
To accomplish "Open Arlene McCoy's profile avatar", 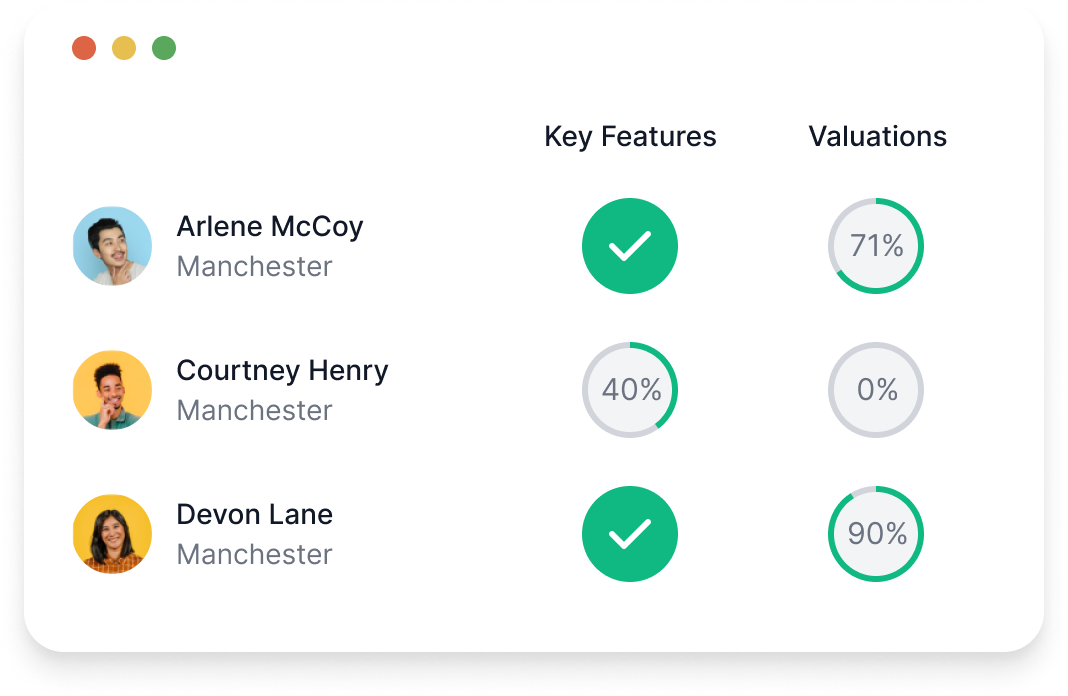I will 112,246.
